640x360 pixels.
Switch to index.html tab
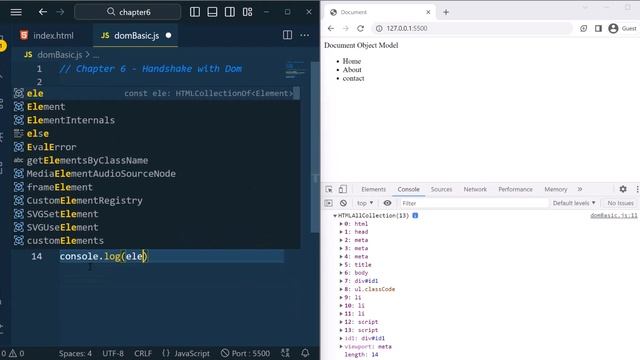[47, 36]
